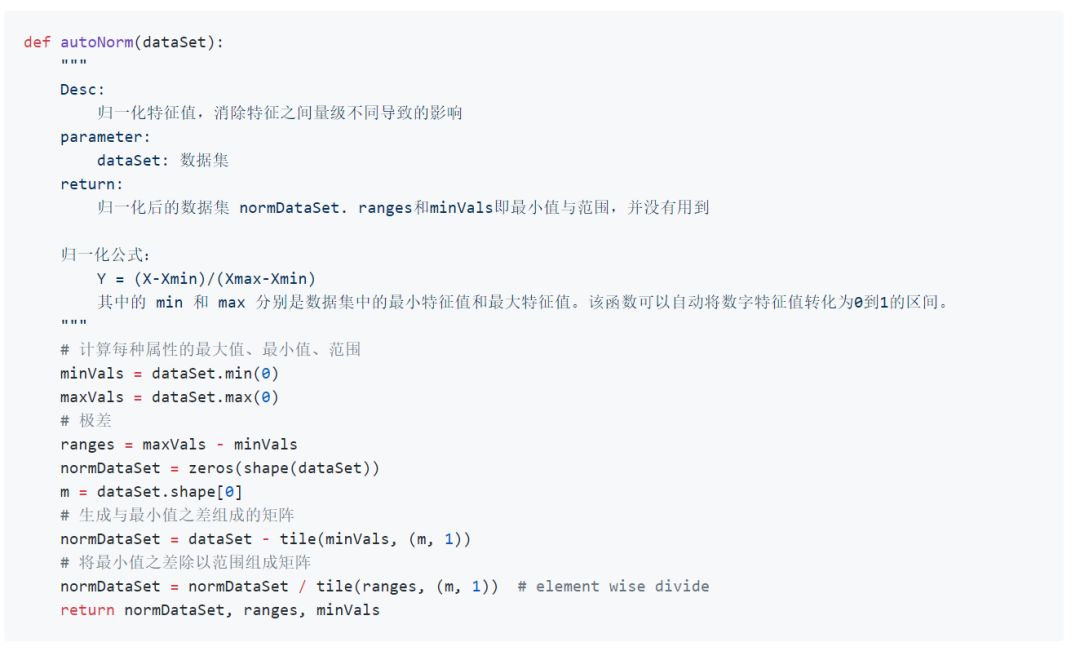This screenshot has width=1080, height=651.
Task: Click the normalization formula Y = (X-Xmin)/(Xmax-Xmin)
Action: tap(213, 279)
